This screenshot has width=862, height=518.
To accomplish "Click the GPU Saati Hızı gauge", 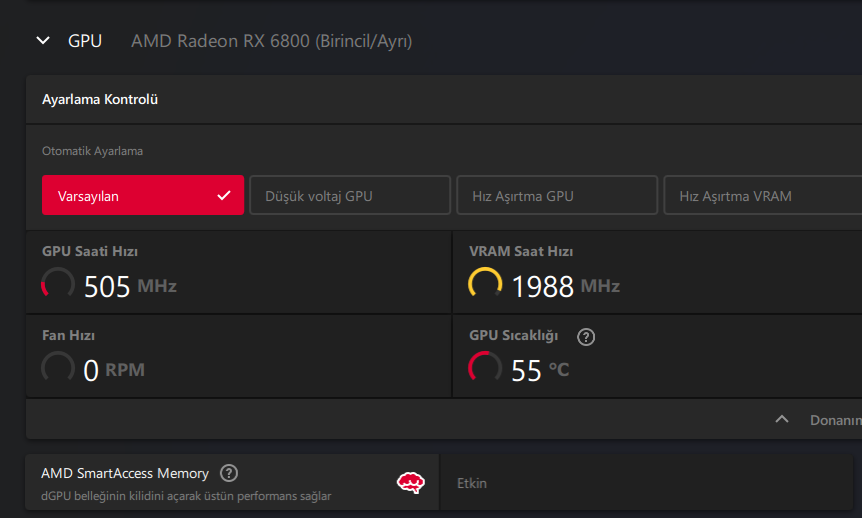I will 58,284.
